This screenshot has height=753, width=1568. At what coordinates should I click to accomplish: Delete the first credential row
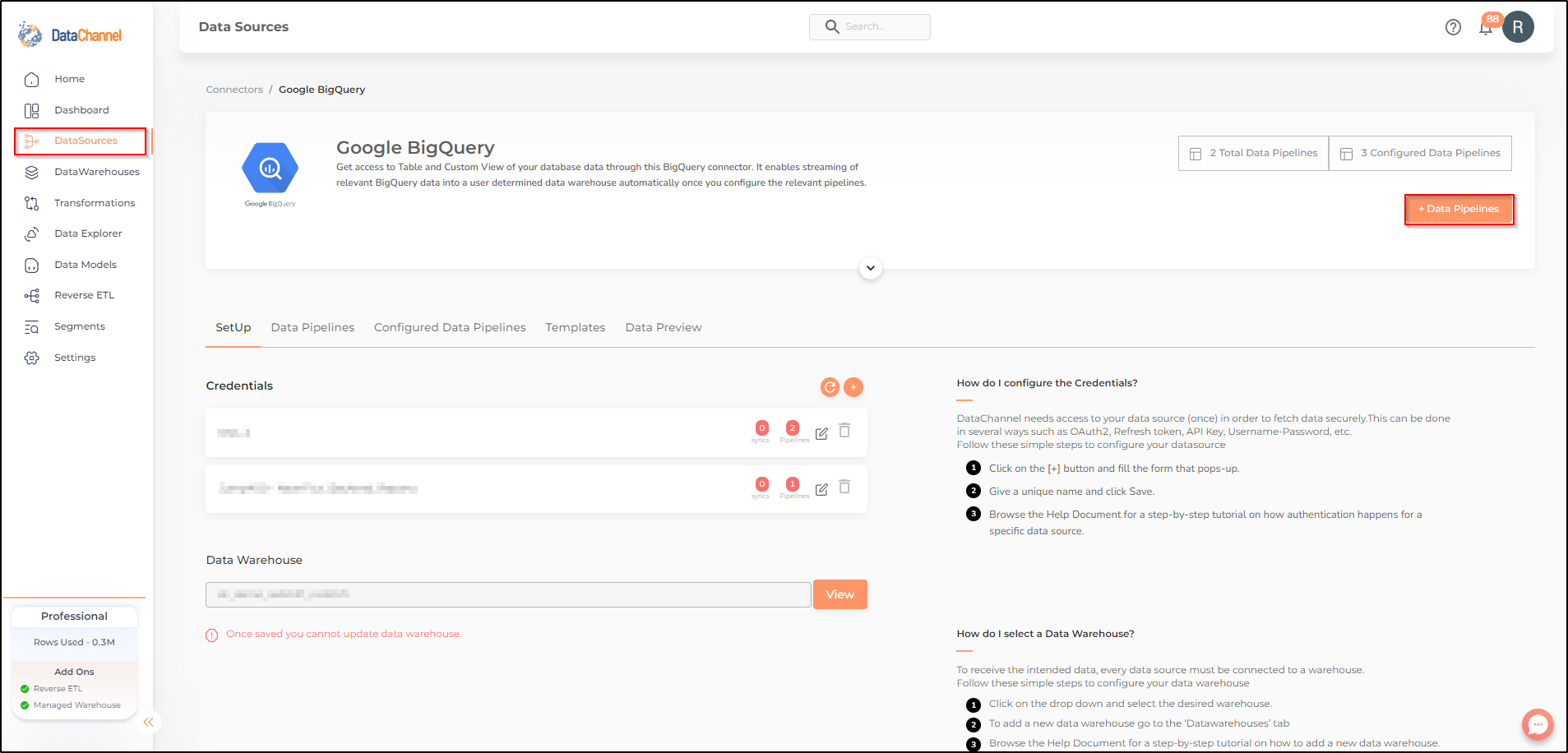844,431
